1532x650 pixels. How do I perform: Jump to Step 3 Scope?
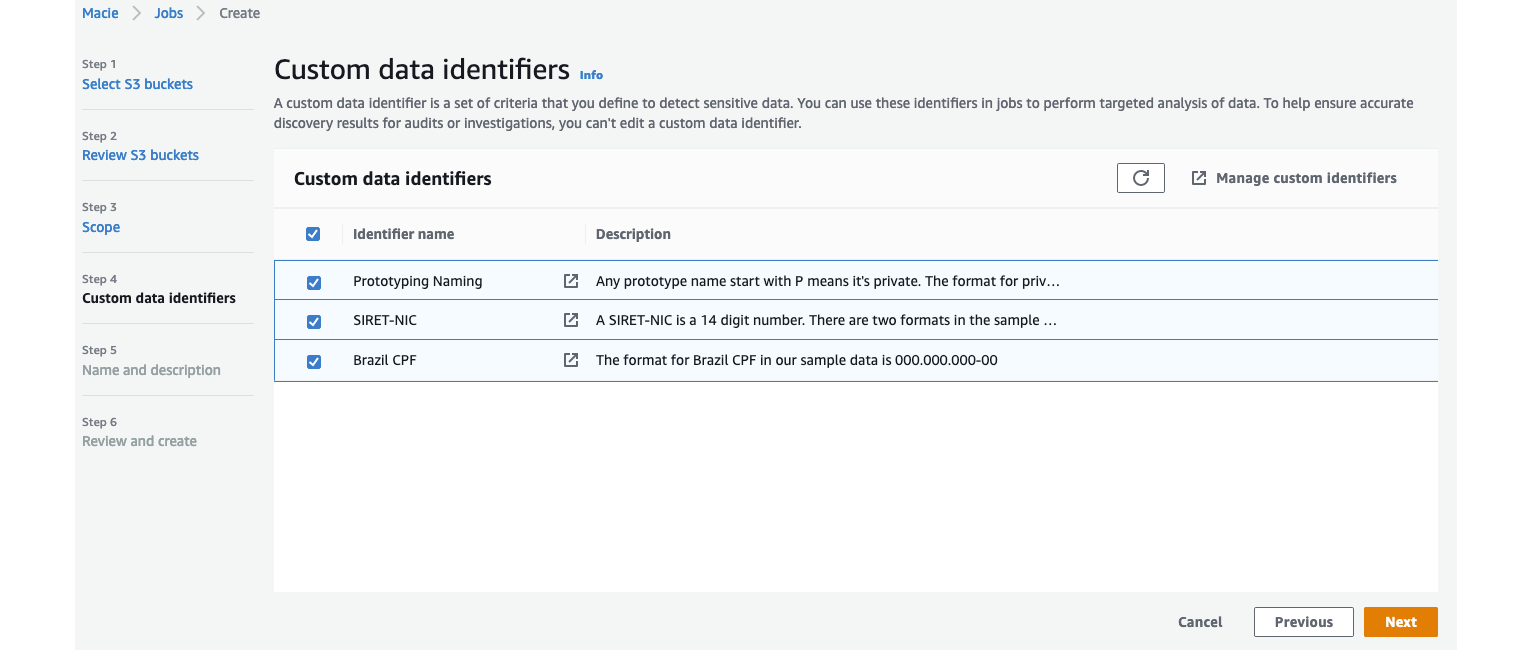point(101,227)
